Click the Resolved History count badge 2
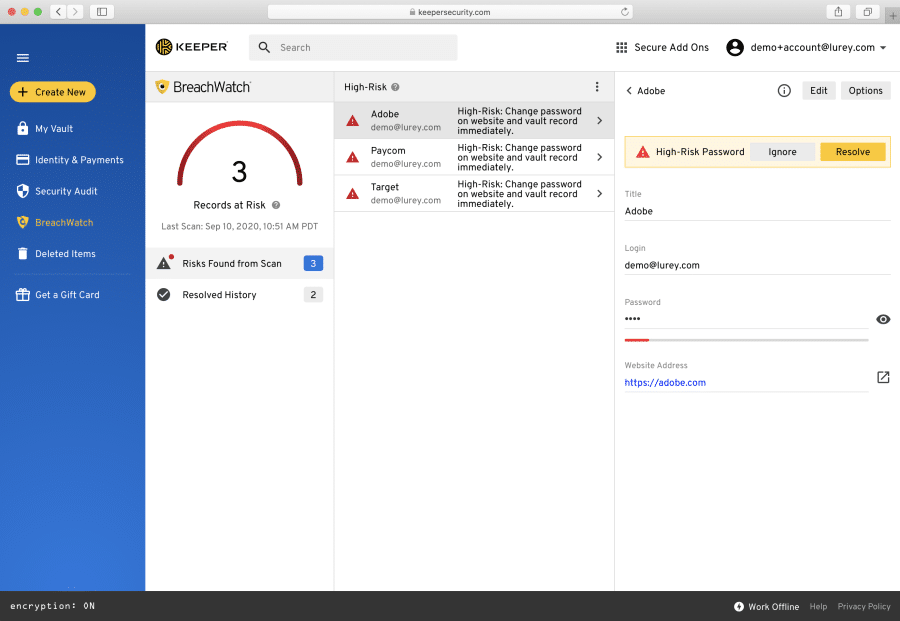The height and width of the screenshot is (621, 900). coord(313,295)
